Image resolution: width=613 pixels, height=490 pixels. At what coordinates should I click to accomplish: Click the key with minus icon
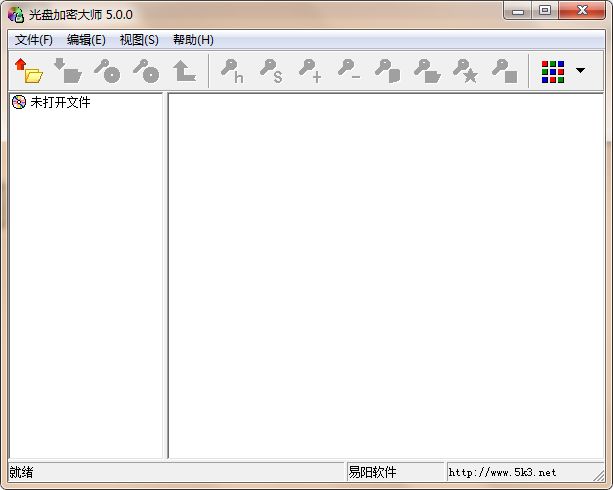pyautogui.click(x=349, y=71)
